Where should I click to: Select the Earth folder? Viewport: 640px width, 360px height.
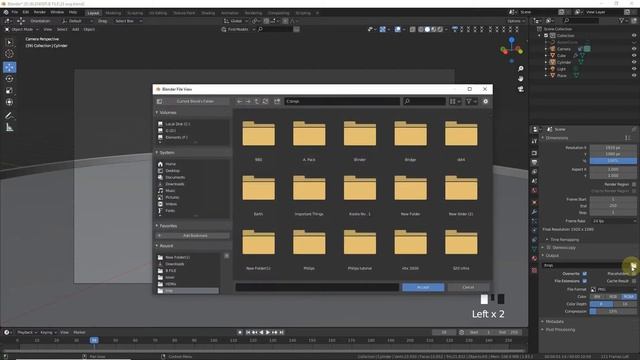[258, 193]
